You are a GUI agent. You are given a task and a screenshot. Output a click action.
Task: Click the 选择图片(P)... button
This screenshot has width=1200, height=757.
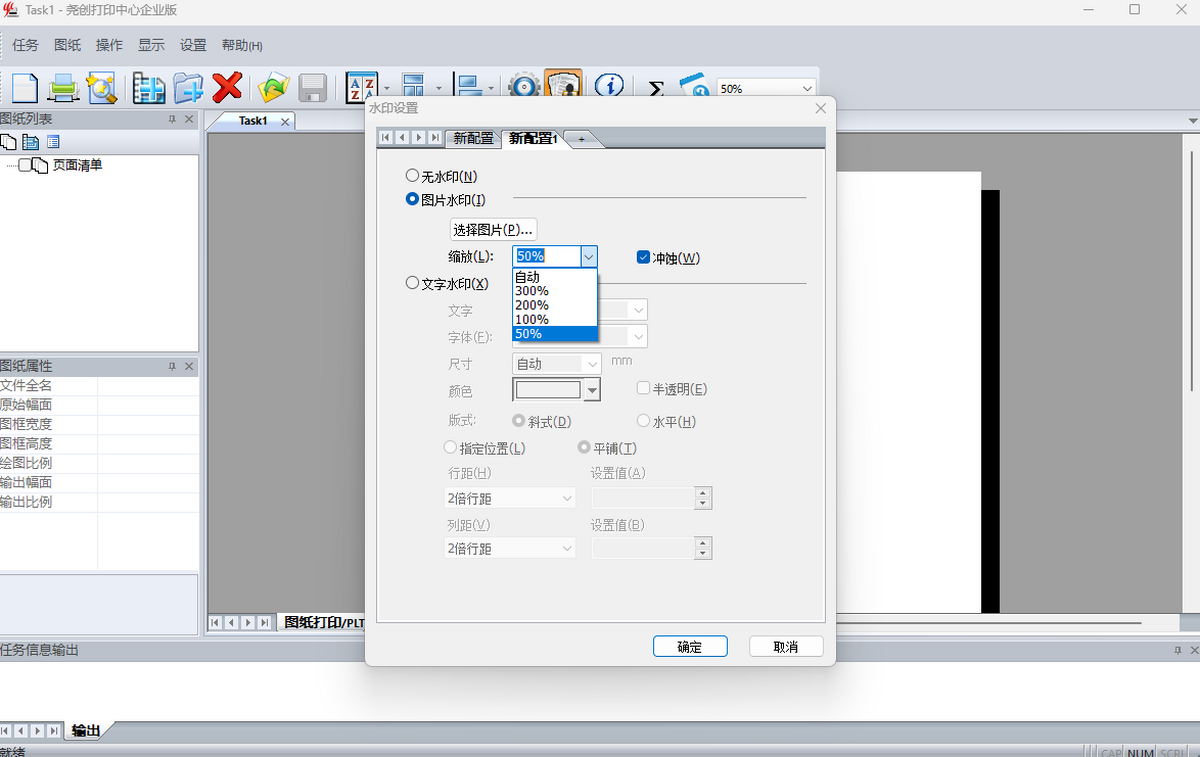(493, 229)
